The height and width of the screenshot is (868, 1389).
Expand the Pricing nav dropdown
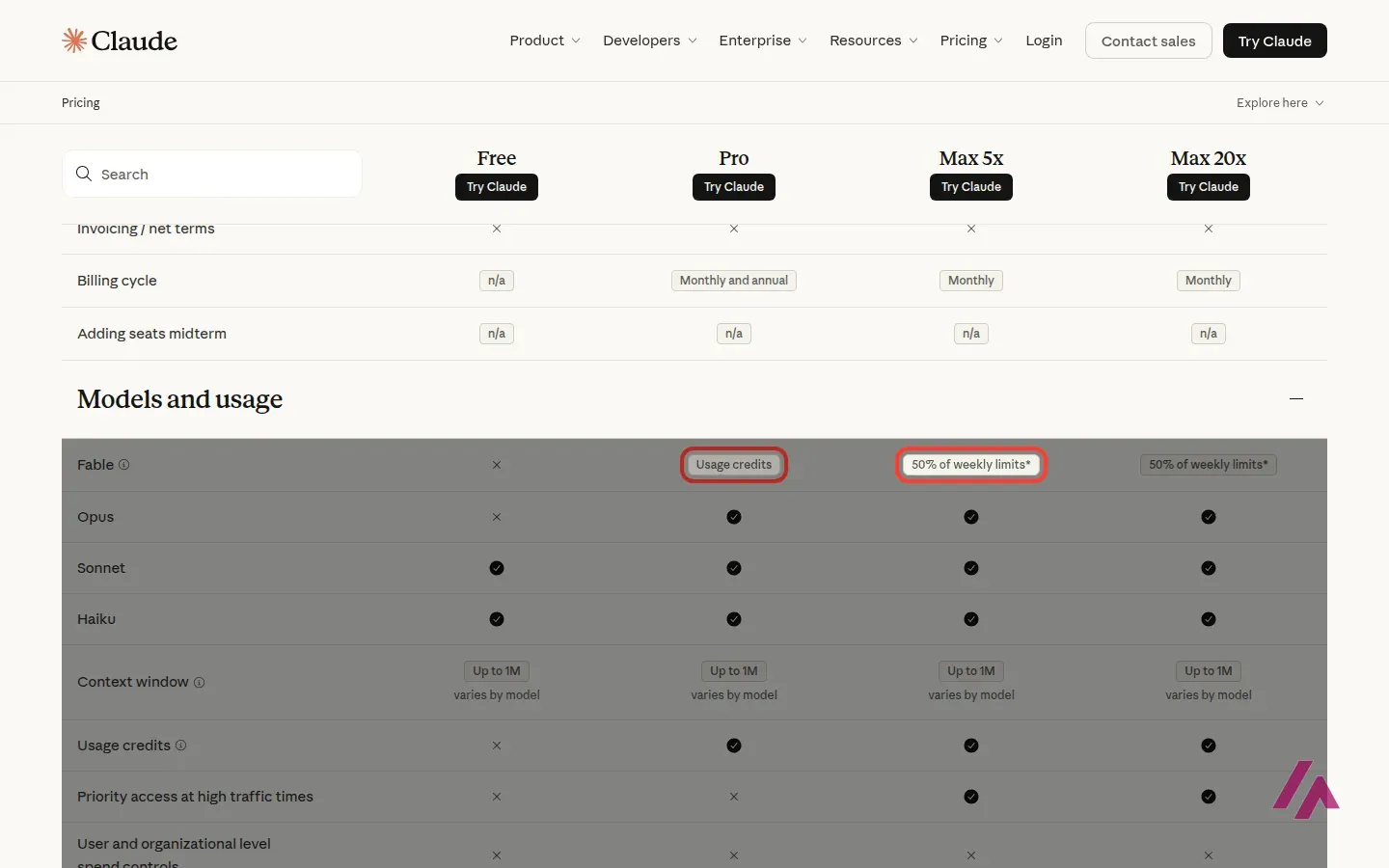point(971,41)
